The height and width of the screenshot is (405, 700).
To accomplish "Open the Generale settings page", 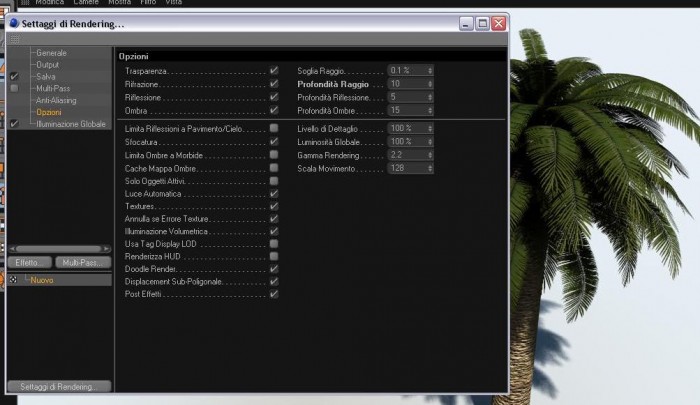I will [x=51, y=53].
